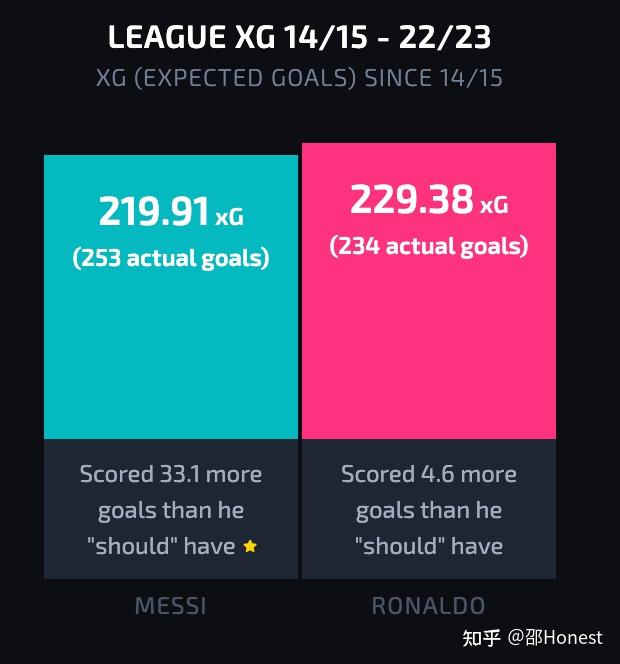The image size is (620, 664).
Task: Click the 229.38 xG value
Action: (429, 199)
